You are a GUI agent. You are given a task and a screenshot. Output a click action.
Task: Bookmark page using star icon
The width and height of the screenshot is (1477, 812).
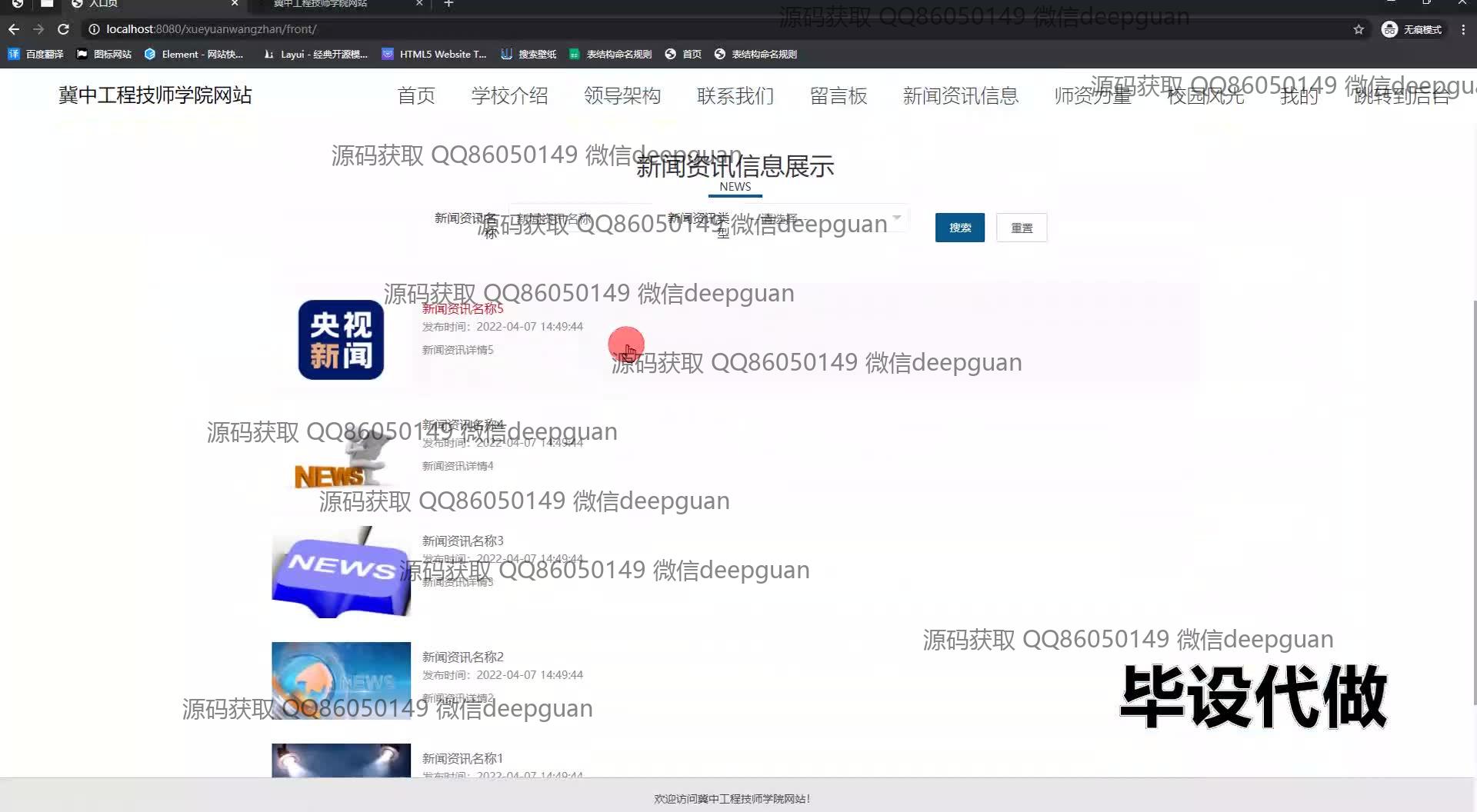coord(1359,29)
